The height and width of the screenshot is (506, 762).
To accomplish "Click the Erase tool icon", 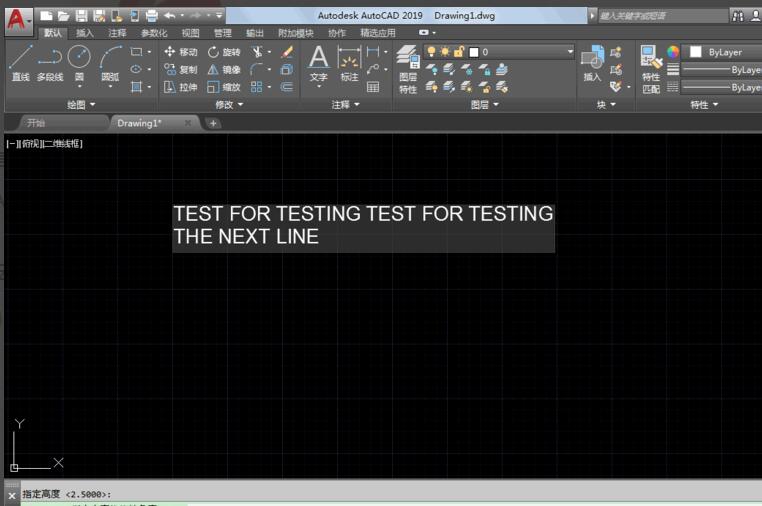I will coord(287,52).
